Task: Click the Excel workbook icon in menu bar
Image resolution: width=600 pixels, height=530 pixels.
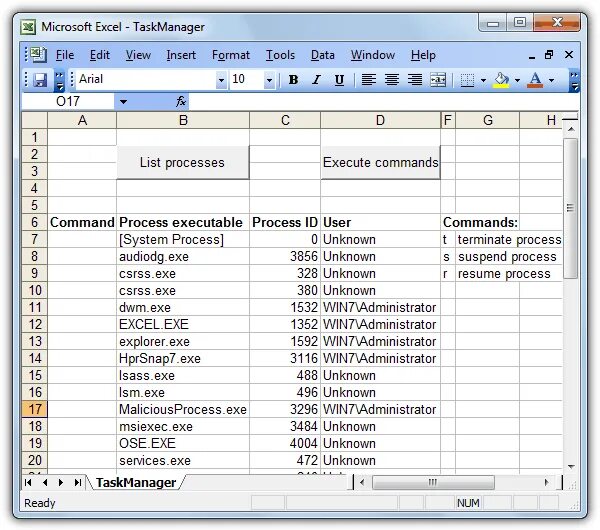Action: tap(38, 55)
